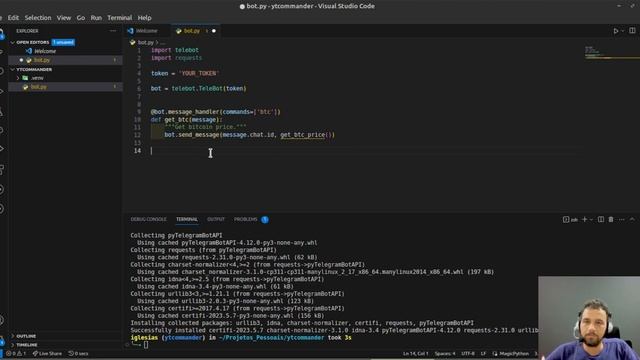Open the Problems panel tab
This screenshot has height=360, width=640.
click(246, 220)
